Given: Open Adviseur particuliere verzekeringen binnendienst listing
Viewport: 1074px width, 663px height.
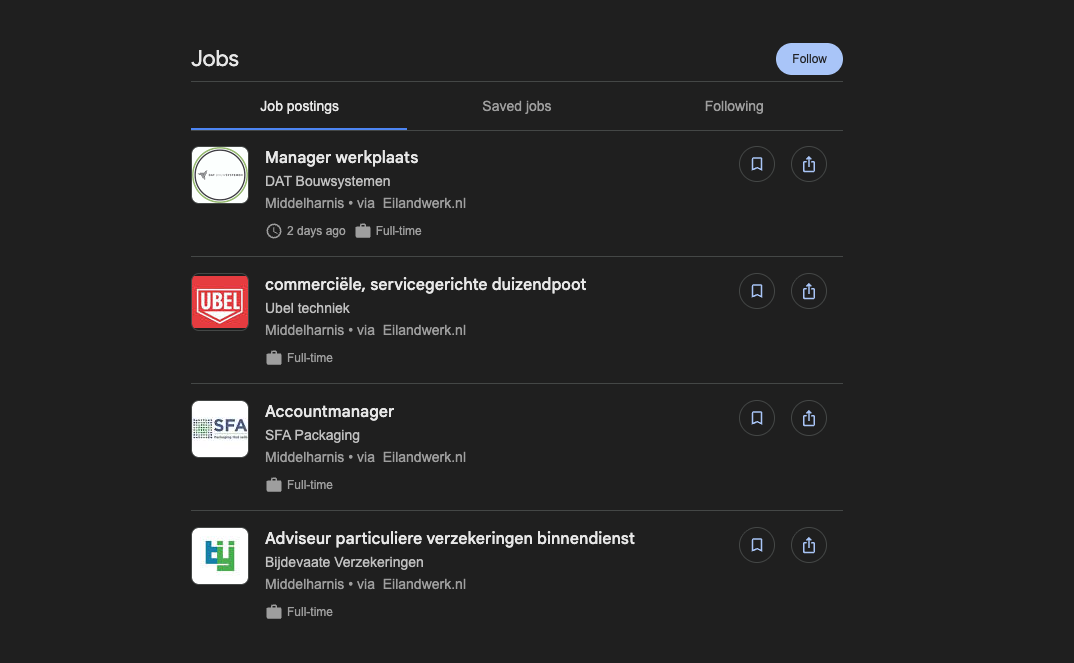Looking at the screenshot, I should (x=449, y=538).
